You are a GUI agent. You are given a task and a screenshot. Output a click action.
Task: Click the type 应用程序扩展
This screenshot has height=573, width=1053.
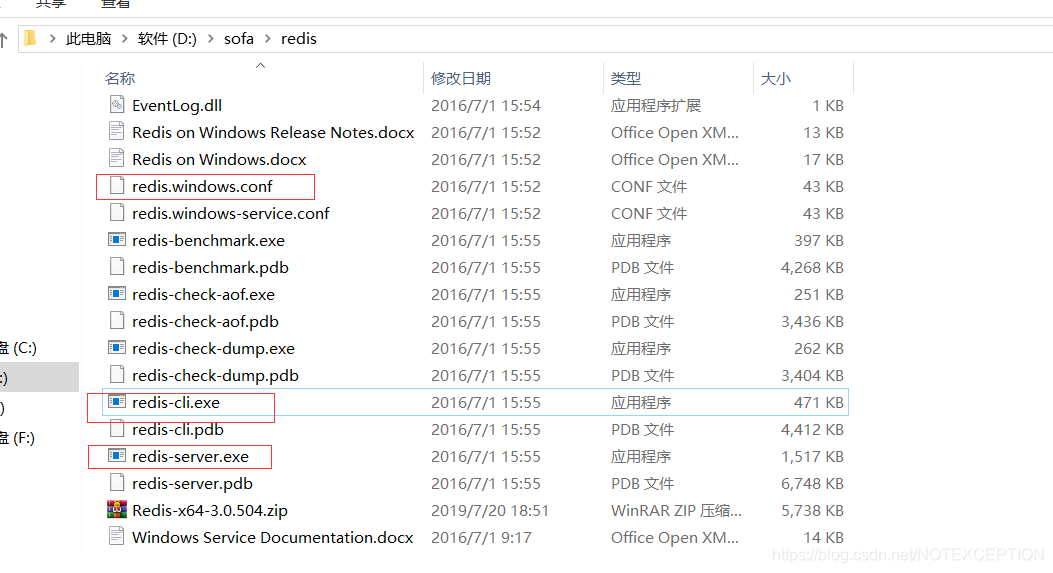[x=655, y=105]
